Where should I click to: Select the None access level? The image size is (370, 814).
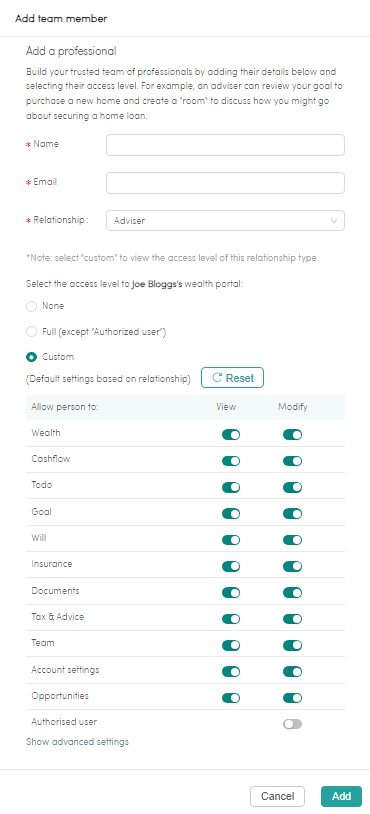coord(32,306)
